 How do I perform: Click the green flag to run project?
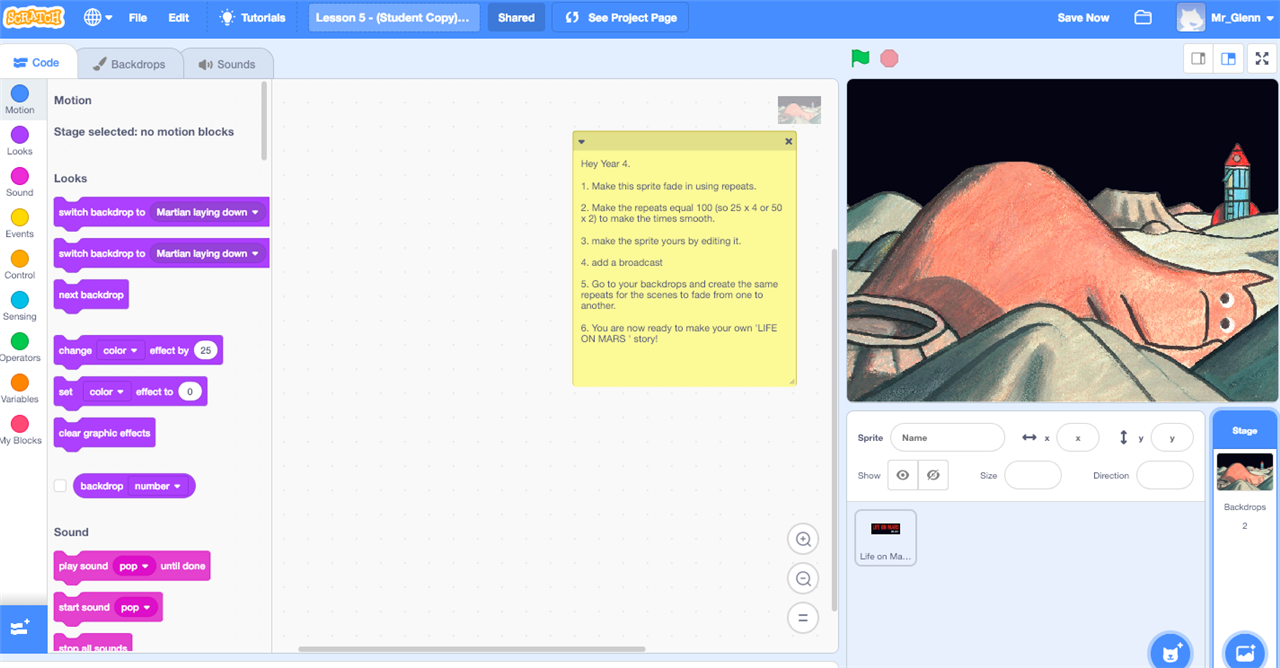tap(860, 59)
